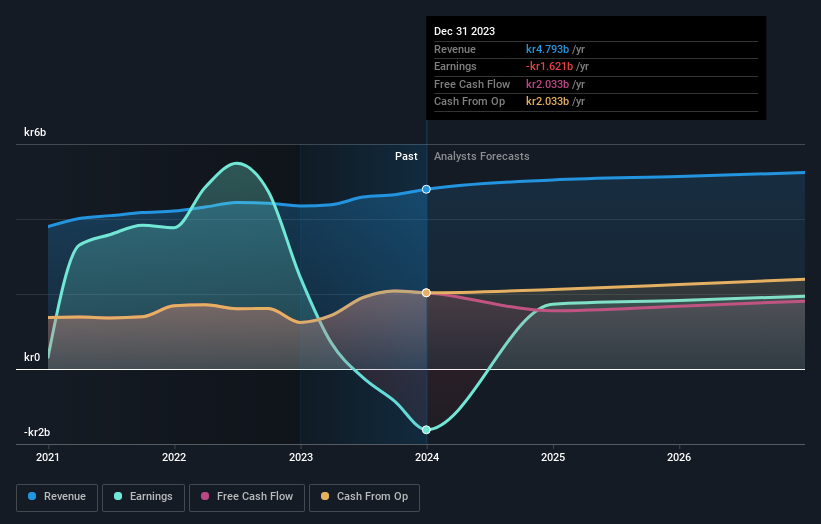Click the Free Cash Flow kr2.033b value
Screen dimensions: 821x524
(547, 84)
